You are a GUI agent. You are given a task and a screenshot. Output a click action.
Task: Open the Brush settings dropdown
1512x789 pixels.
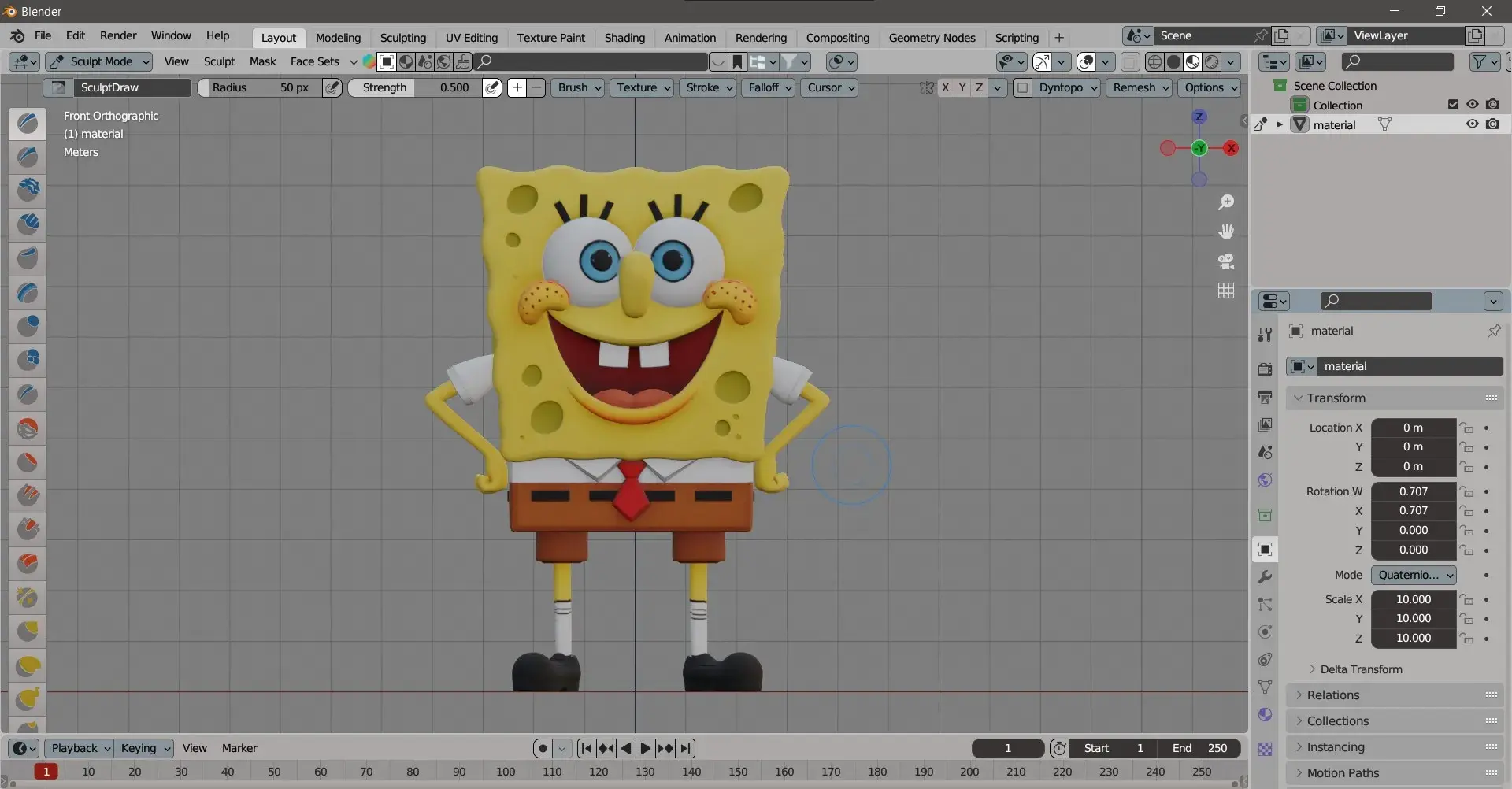[x=579, y=87]
